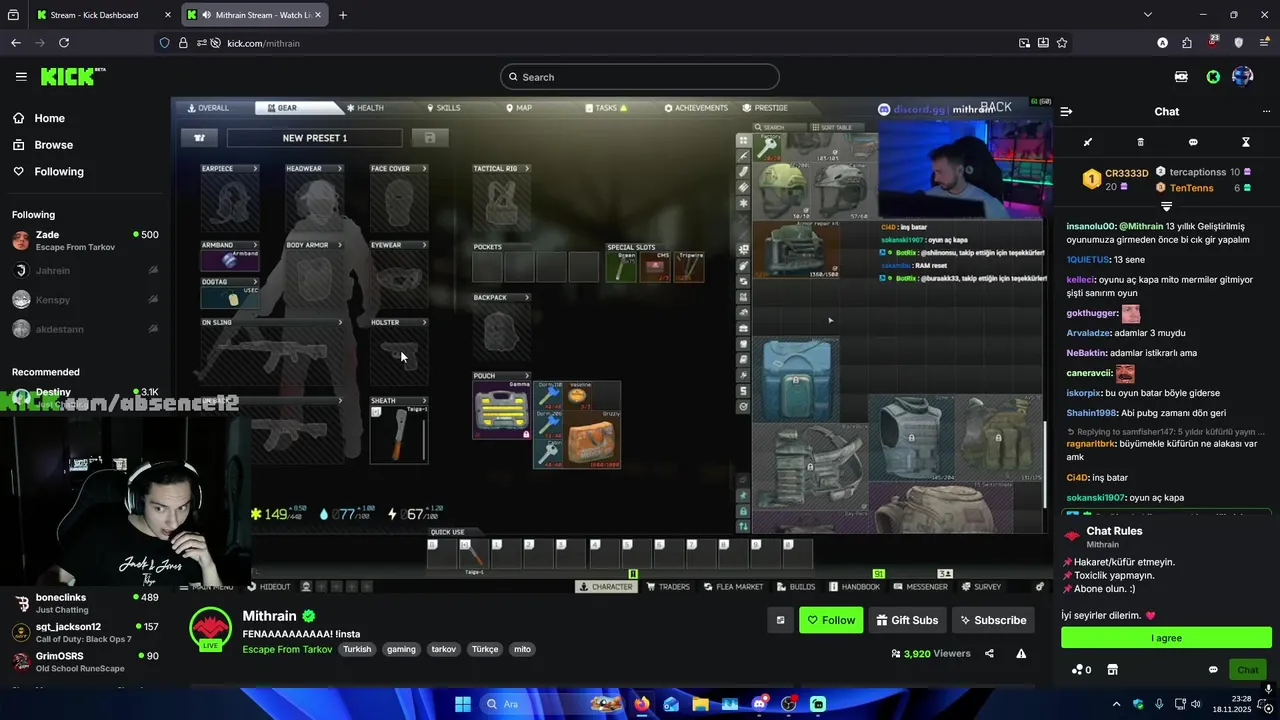Open the Kick hamburger menu
The width and height of the screenshot is (1280, 720).
click(x=21, y=77)
